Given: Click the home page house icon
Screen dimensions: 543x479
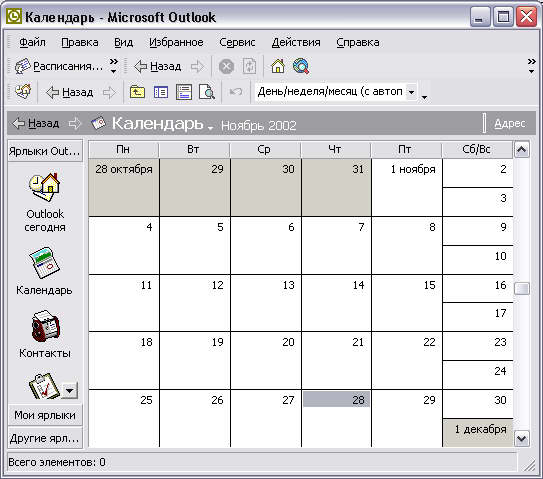Looking at the screenshot, I should click(x=278, y=66).
